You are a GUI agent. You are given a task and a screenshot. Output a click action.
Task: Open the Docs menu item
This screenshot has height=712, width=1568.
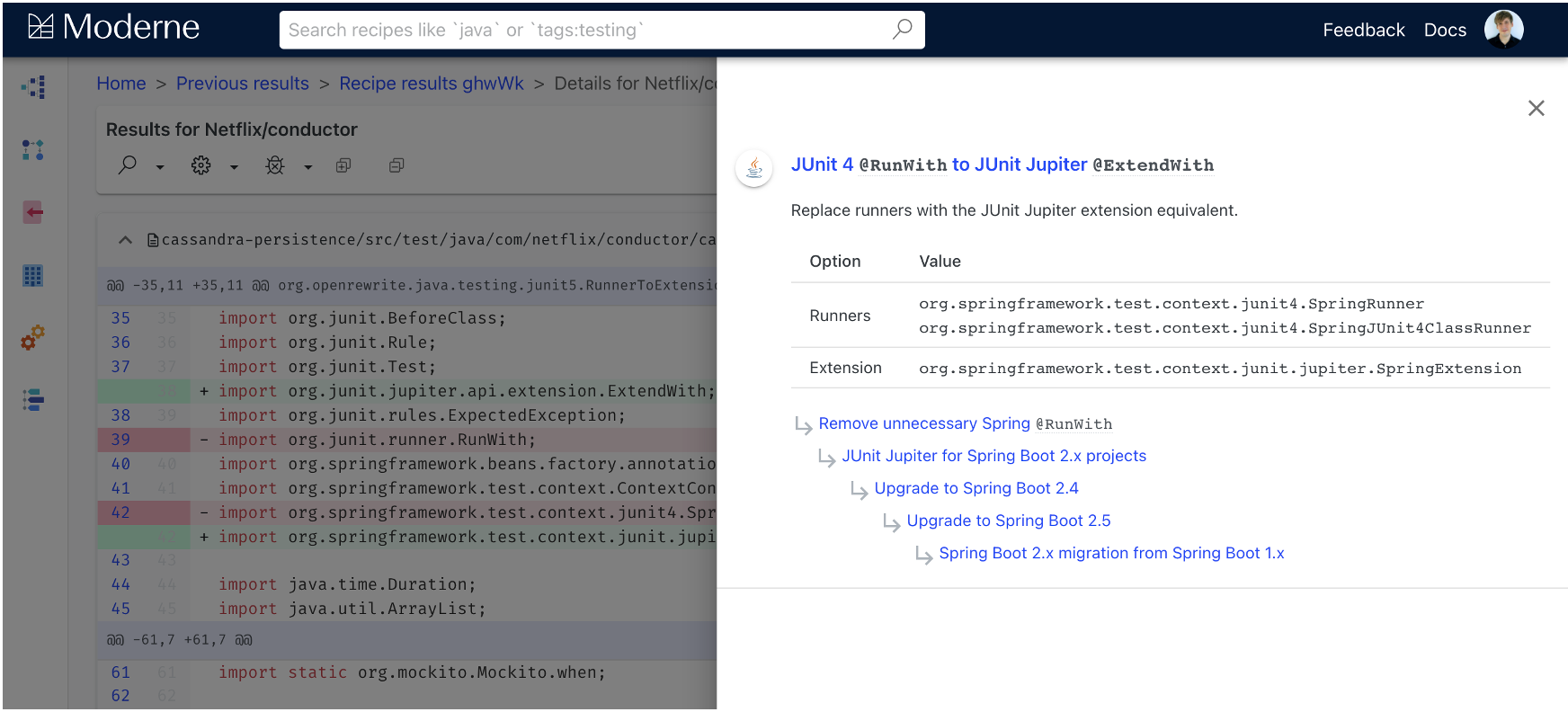pyautogui.click(x=1445, y=30)
